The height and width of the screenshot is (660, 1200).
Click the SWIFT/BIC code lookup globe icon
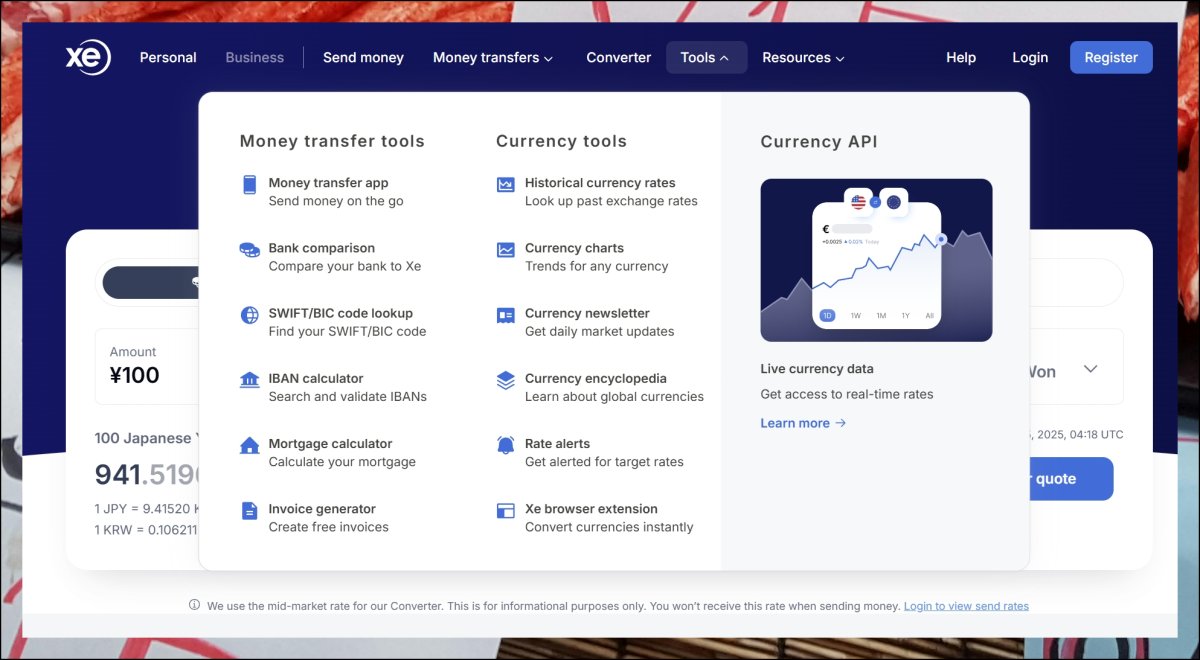pos(249,315)
